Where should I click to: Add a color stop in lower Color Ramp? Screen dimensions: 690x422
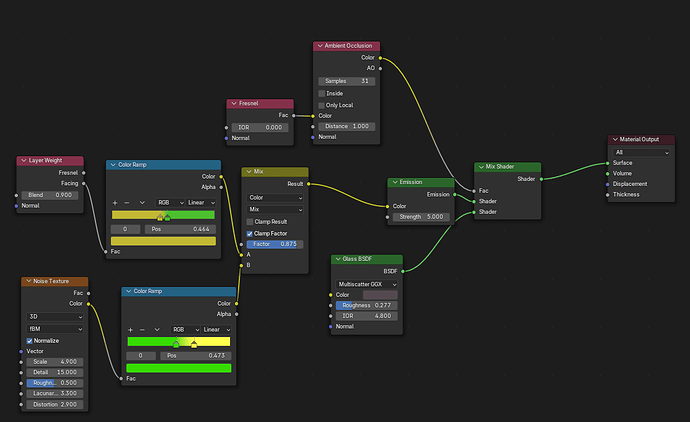[x=130, y=330]
